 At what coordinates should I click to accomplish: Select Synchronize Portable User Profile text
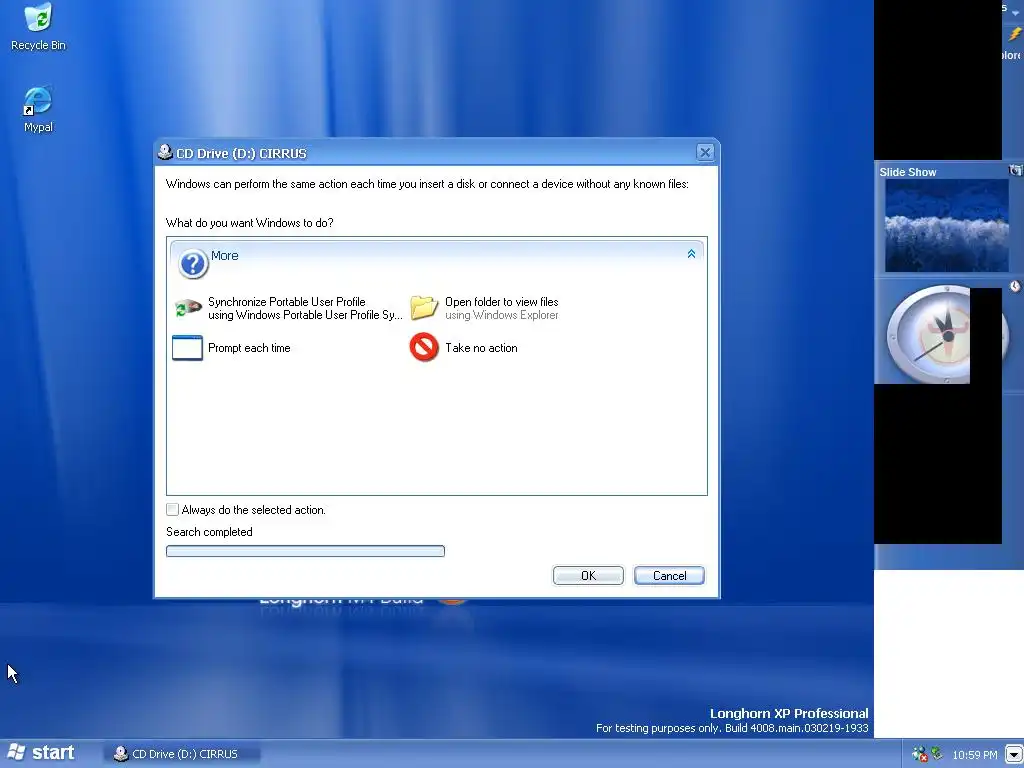coord(305,308)
